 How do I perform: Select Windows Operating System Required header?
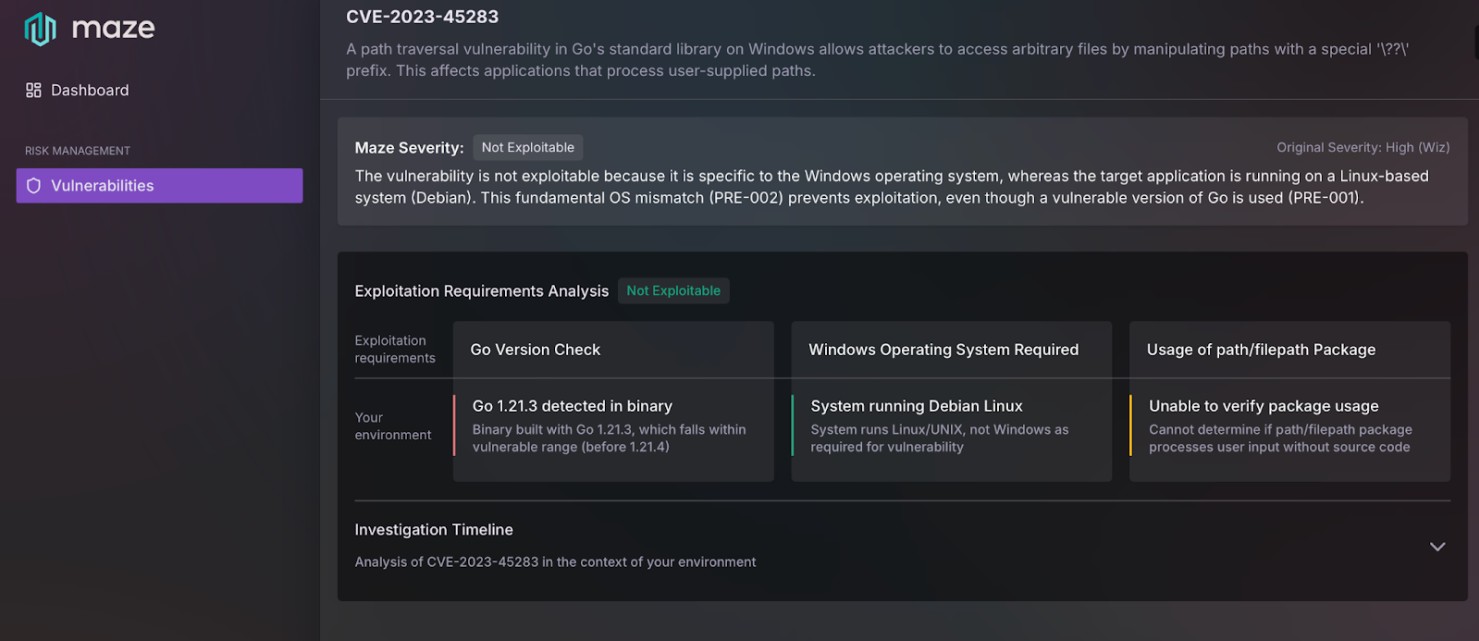pos(943,350)
